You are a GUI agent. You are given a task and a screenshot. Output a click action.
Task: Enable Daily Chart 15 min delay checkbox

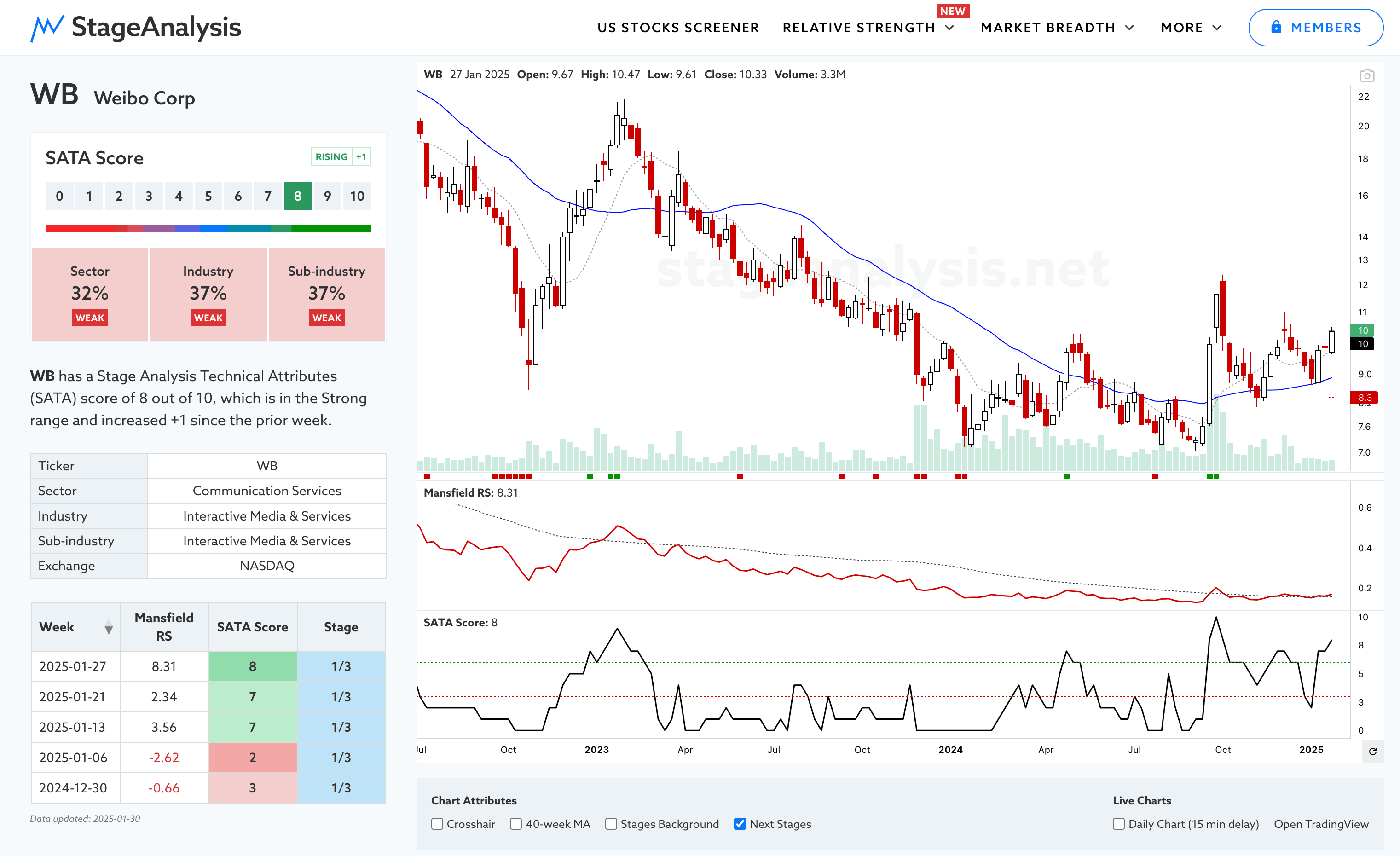(x=1118, y=824)
